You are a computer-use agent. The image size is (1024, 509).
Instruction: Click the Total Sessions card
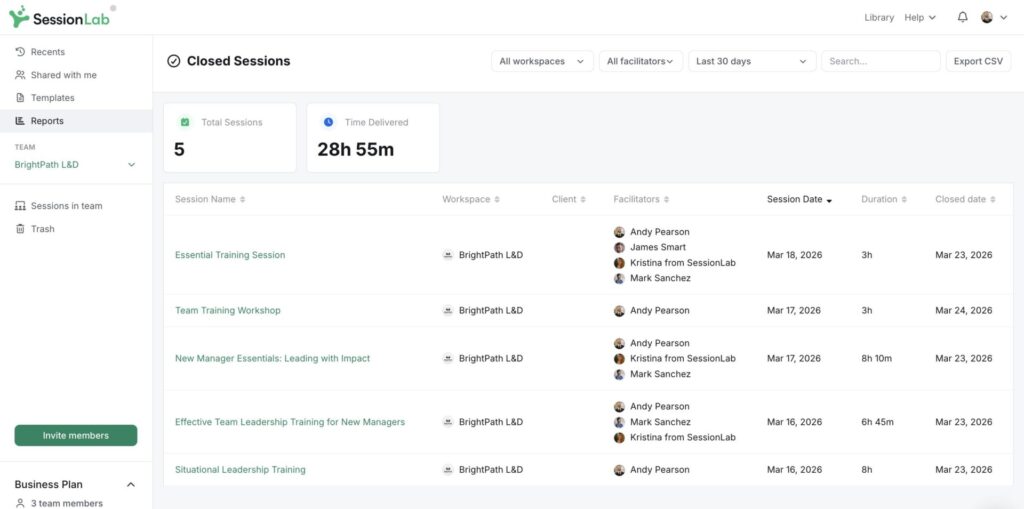(230, 138)
